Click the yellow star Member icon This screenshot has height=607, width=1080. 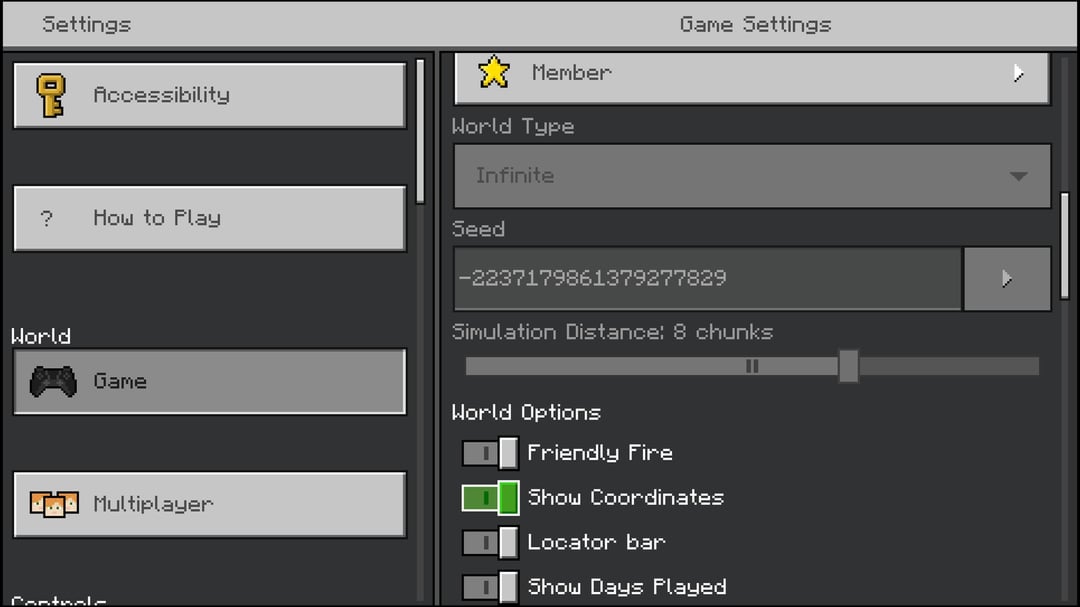click(494, 72)
